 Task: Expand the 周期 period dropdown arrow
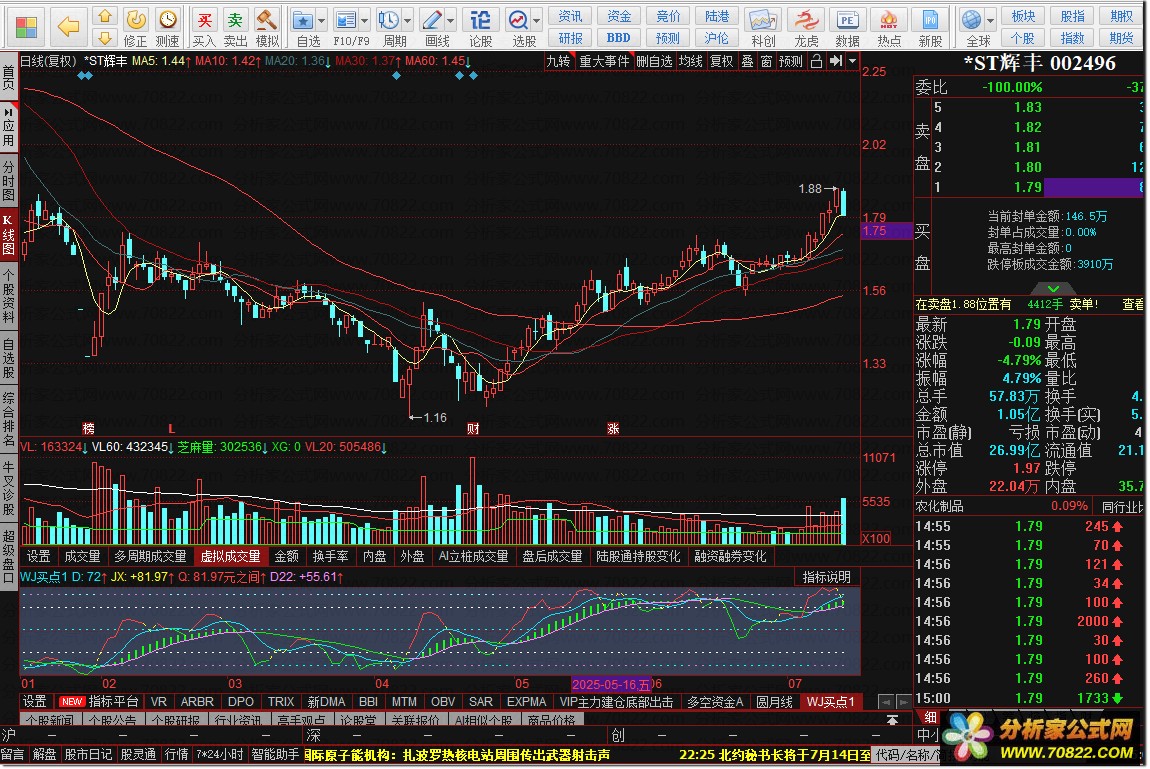(408, 21)
